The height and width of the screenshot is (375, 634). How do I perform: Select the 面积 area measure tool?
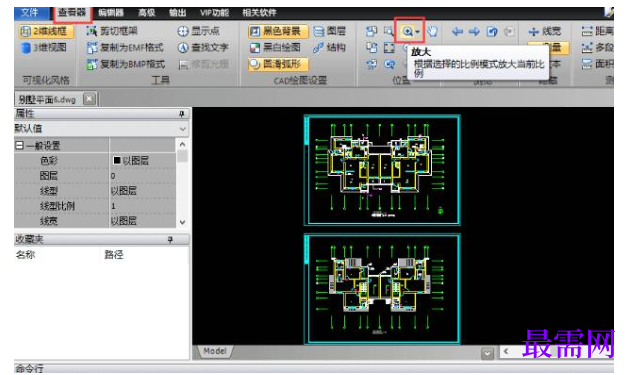(598, 64)
